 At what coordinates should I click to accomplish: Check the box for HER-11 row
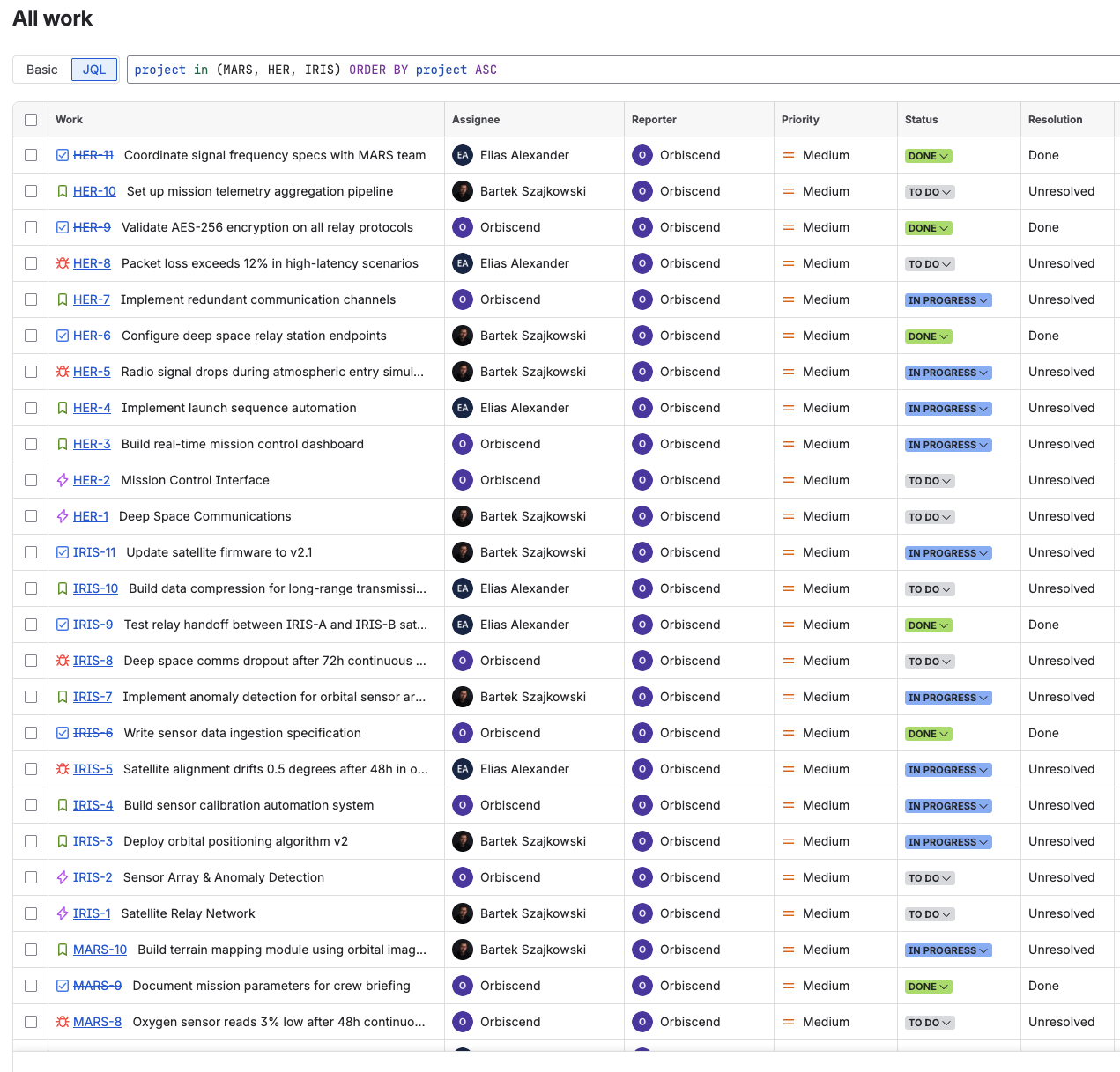(31, 155)
